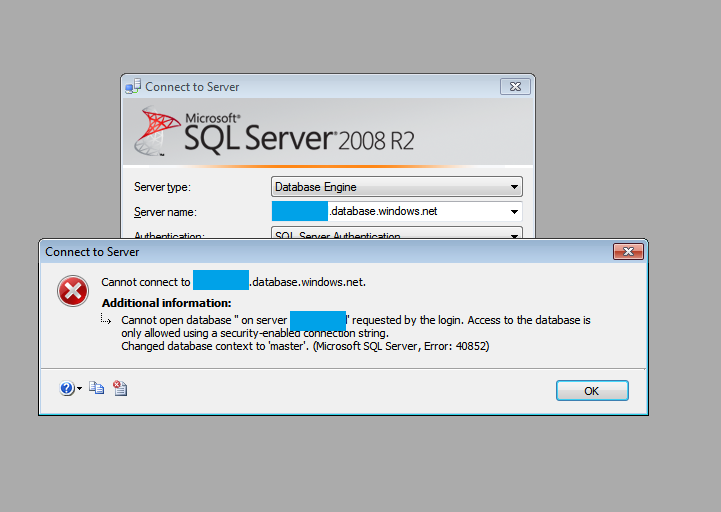Click OK to dismiss the error dialog
Screen dimensions: 721x512
(x=592, y=391)
